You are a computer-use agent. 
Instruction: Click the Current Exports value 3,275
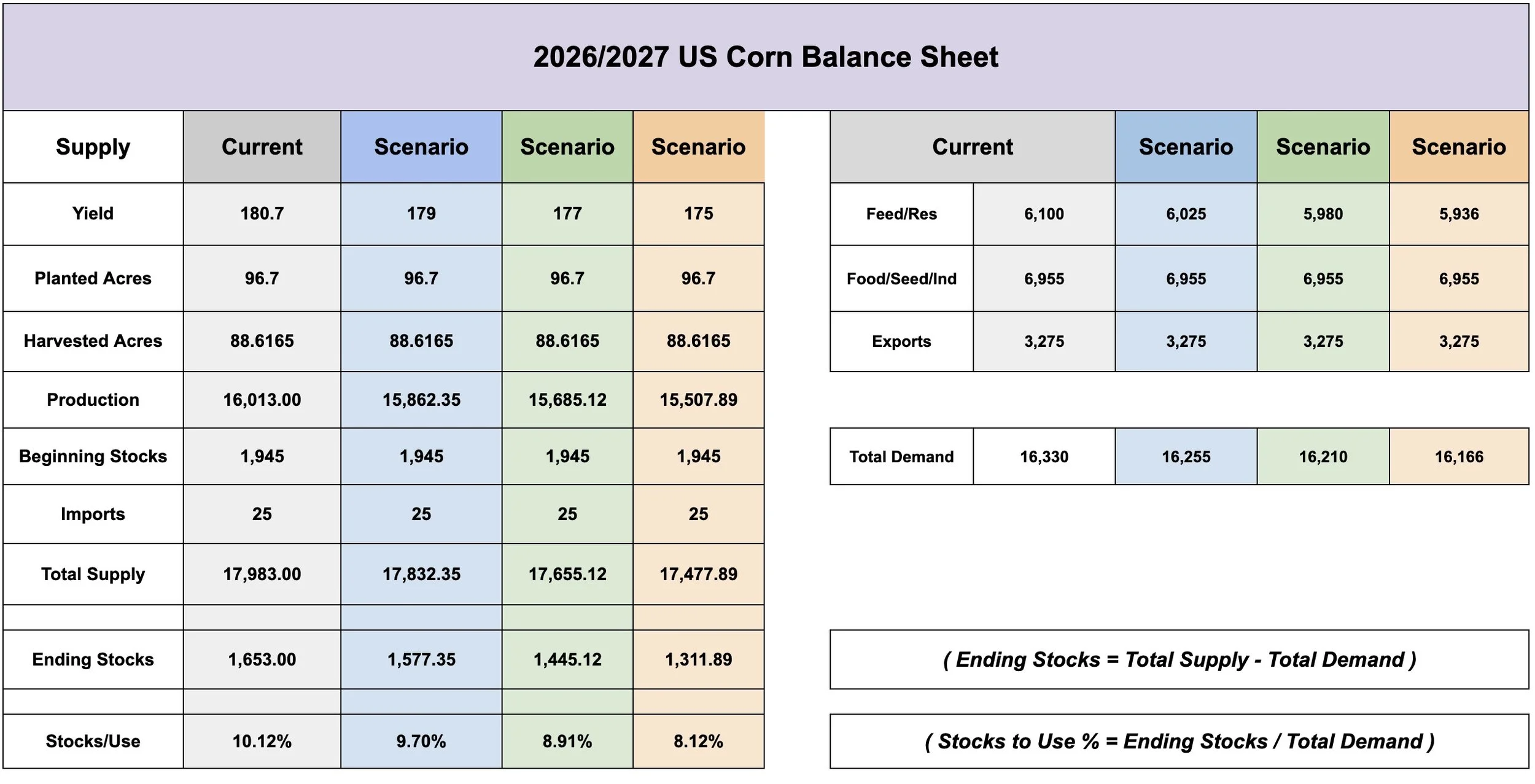point(1044,341)
